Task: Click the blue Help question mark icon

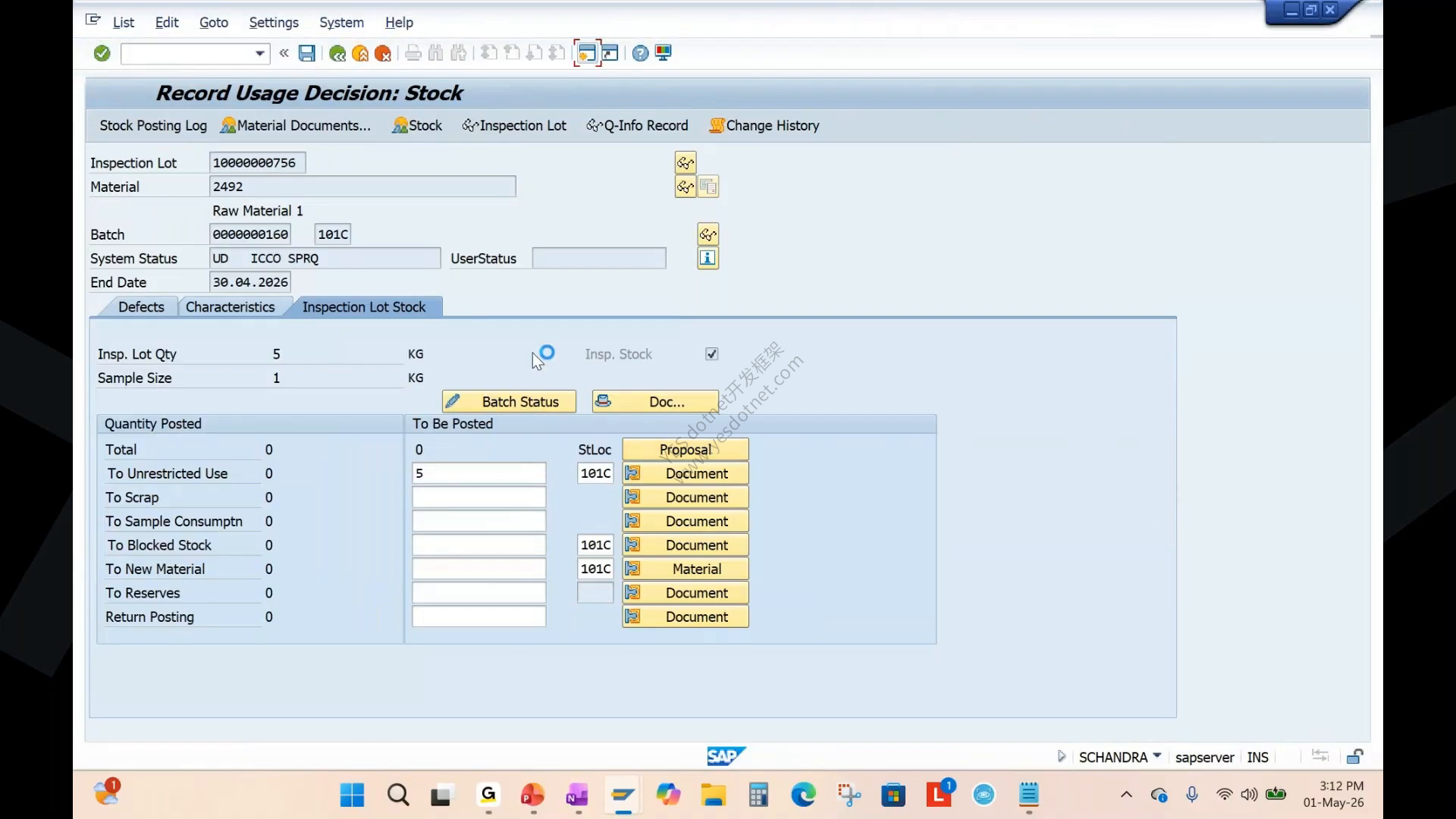Action: [640, 53]
